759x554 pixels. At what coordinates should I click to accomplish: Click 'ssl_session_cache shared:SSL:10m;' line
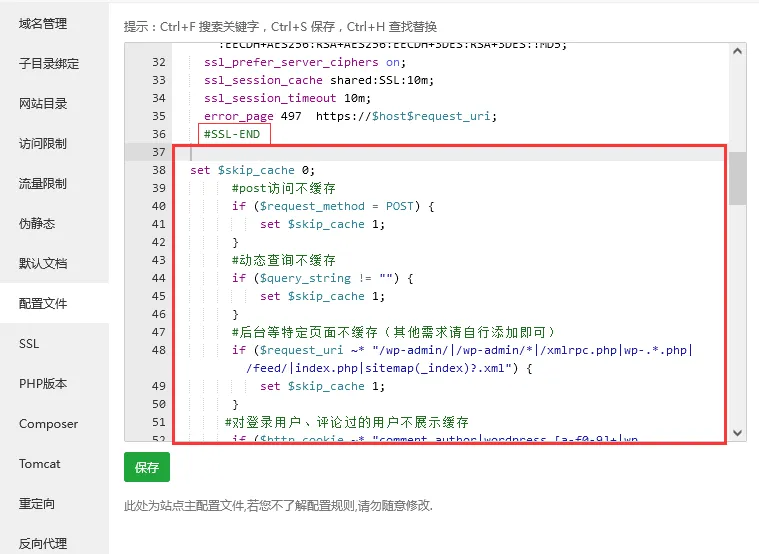tap(319, 80)
